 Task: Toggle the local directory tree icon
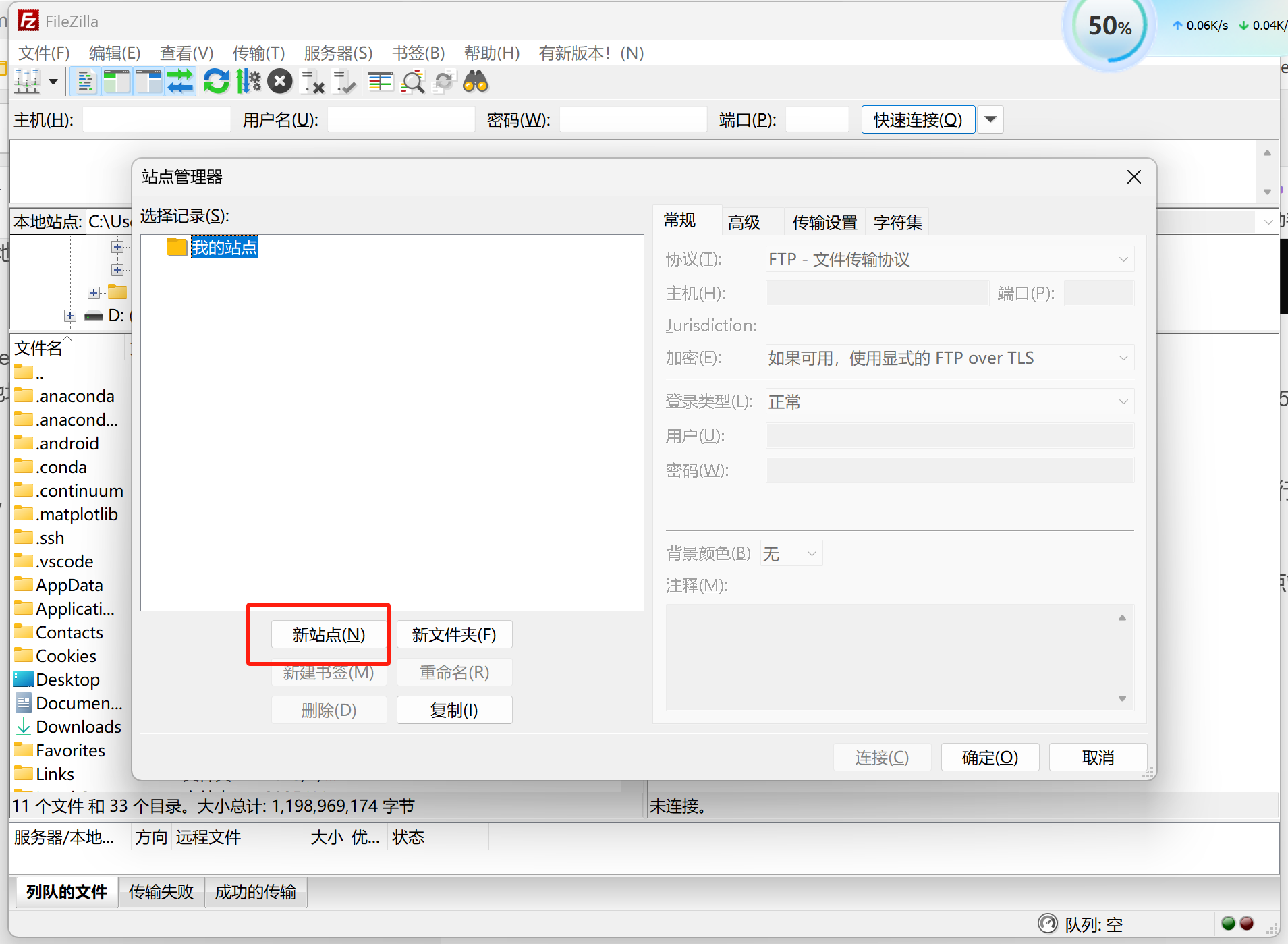tap(117, 82)
